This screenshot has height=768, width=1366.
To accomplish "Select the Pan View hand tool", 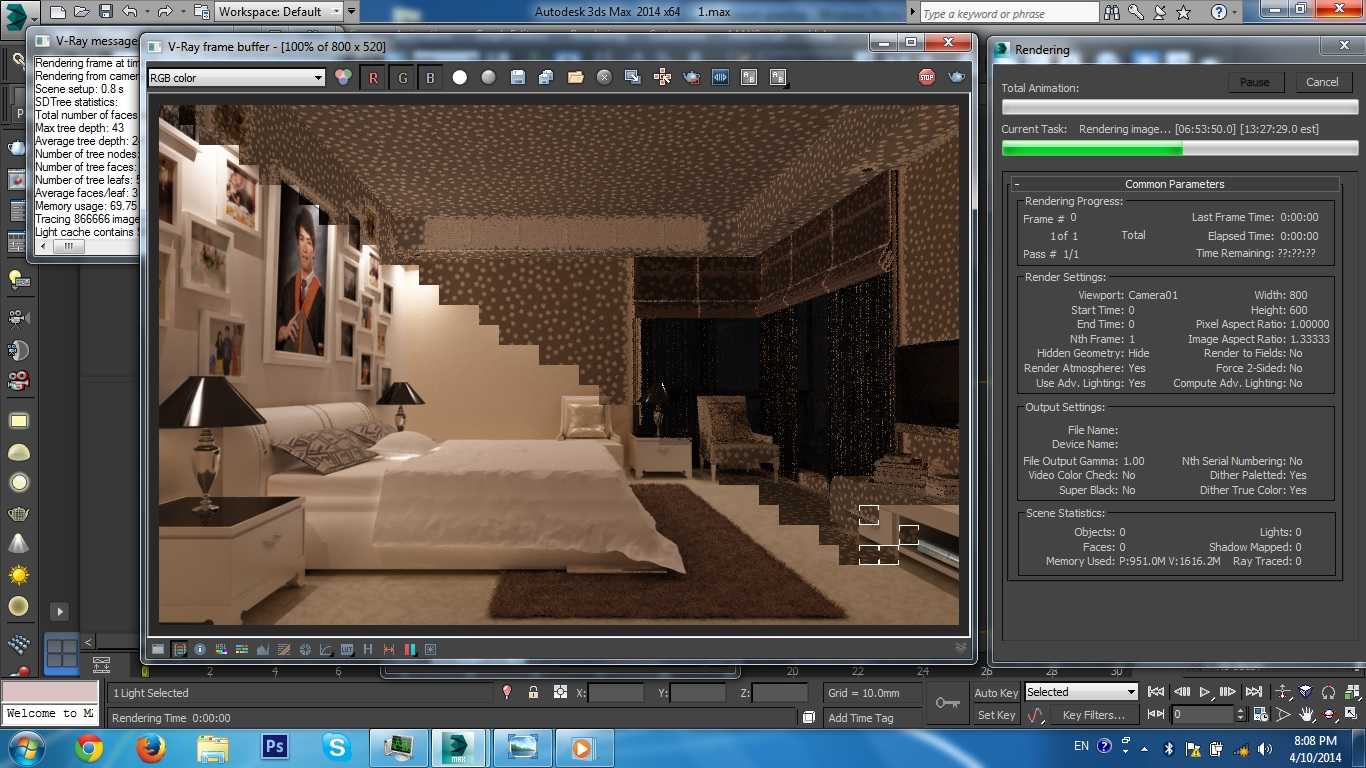I will (x=1307, y=714).
